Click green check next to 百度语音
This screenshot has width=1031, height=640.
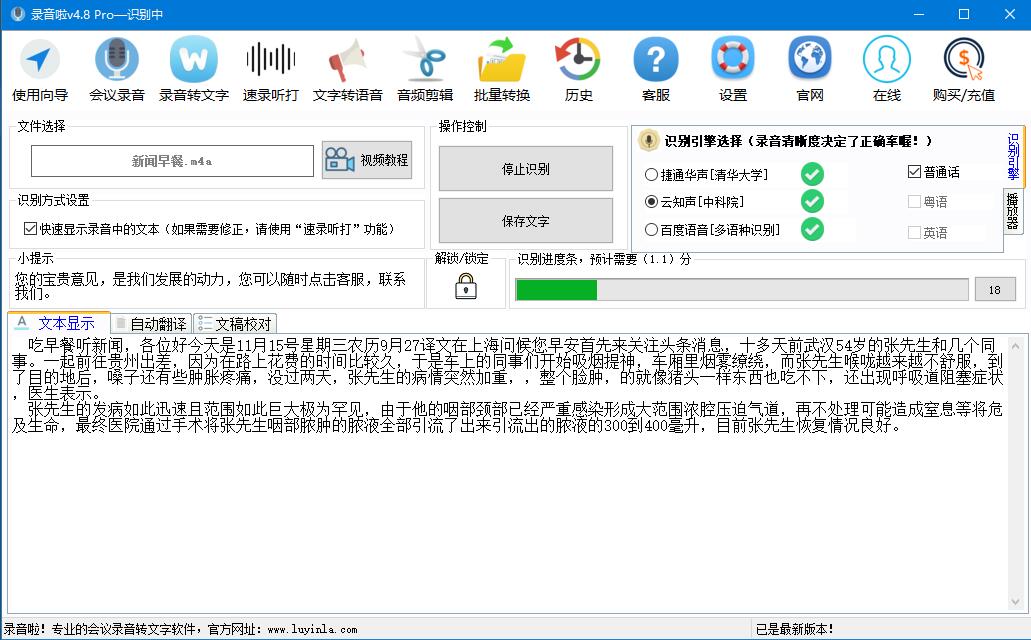tap(812, 229)
